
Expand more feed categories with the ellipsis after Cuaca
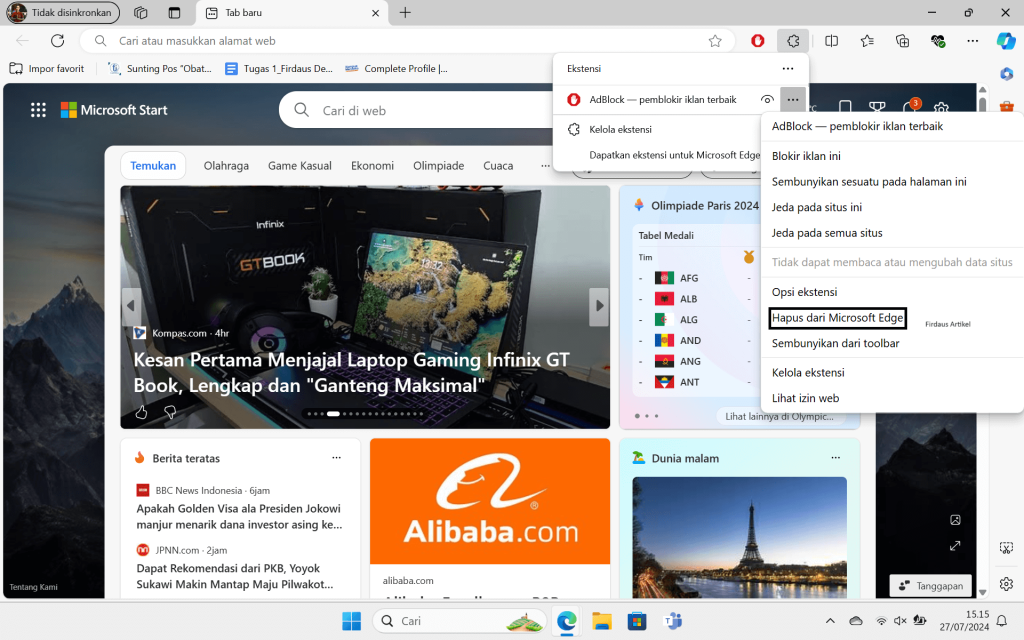pyautogui.click(x=545, y=166)
